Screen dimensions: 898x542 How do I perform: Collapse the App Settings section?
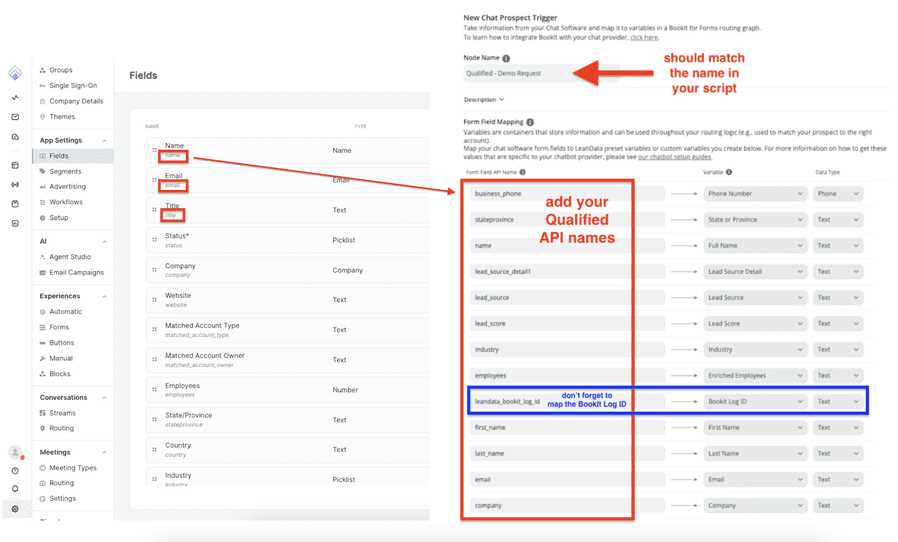[104, 141]
